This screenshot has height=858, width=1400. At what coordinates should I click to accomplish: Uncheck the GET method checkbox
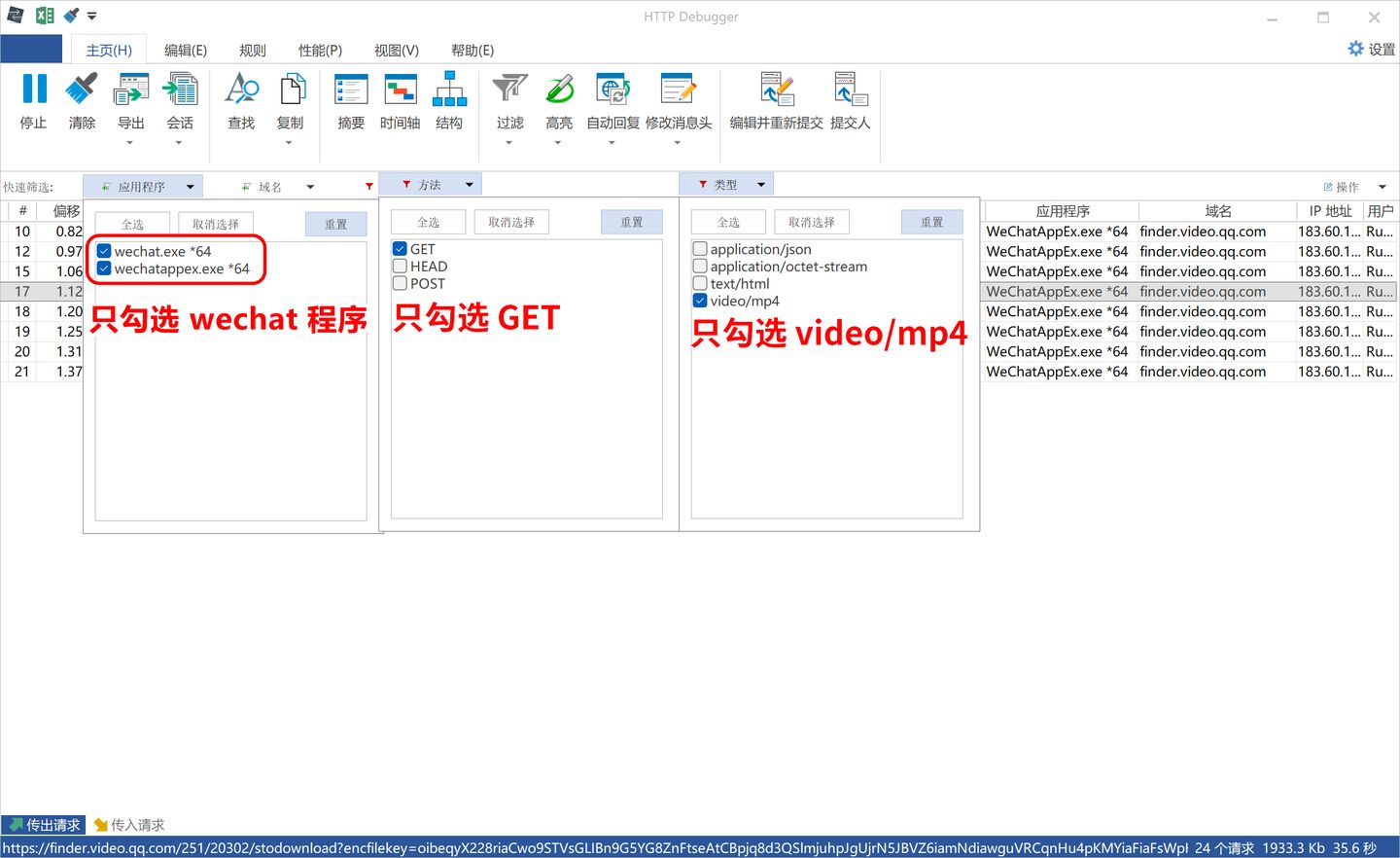point(400,249)
